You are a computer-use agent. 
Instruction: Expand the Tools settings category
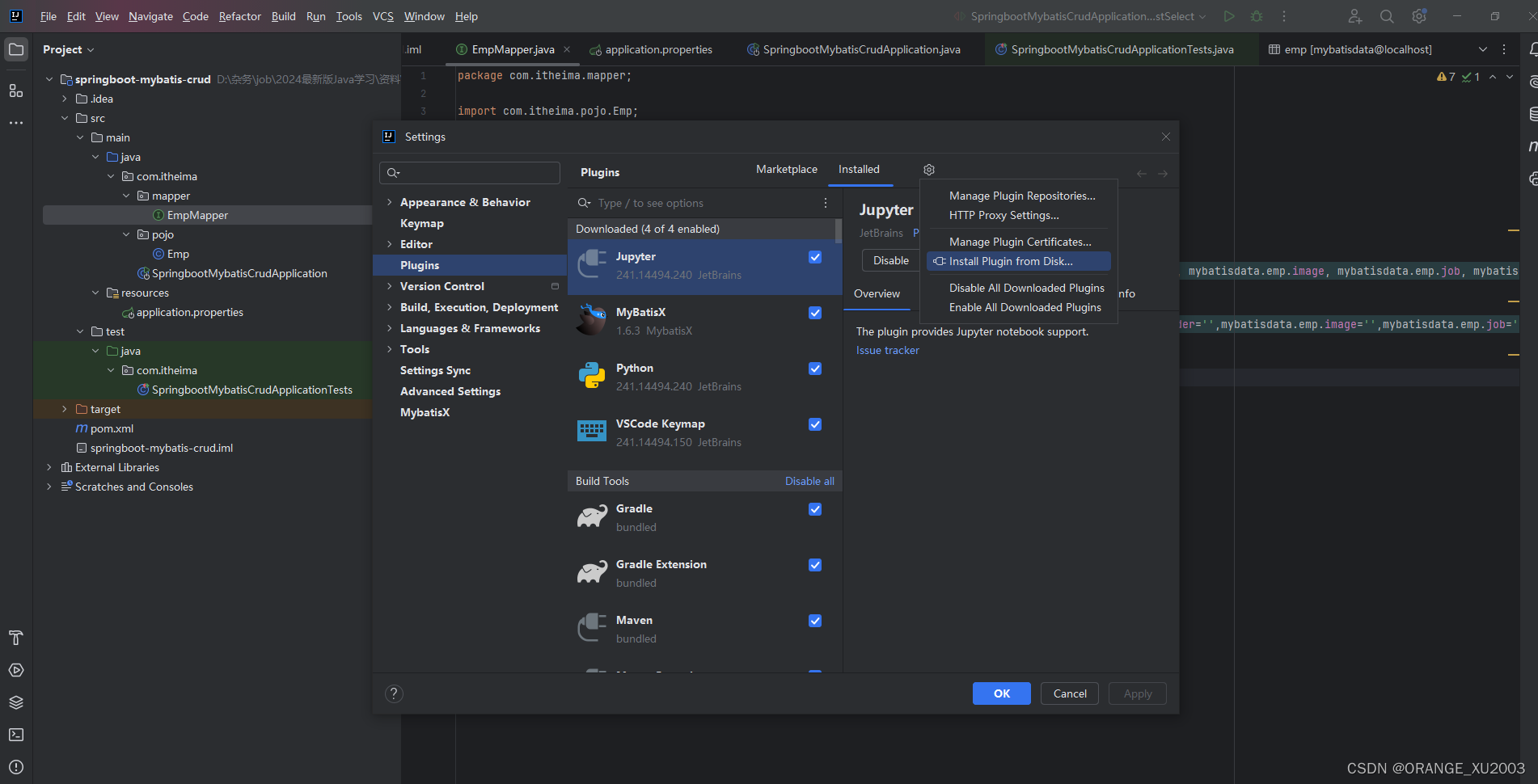[389, 349]
